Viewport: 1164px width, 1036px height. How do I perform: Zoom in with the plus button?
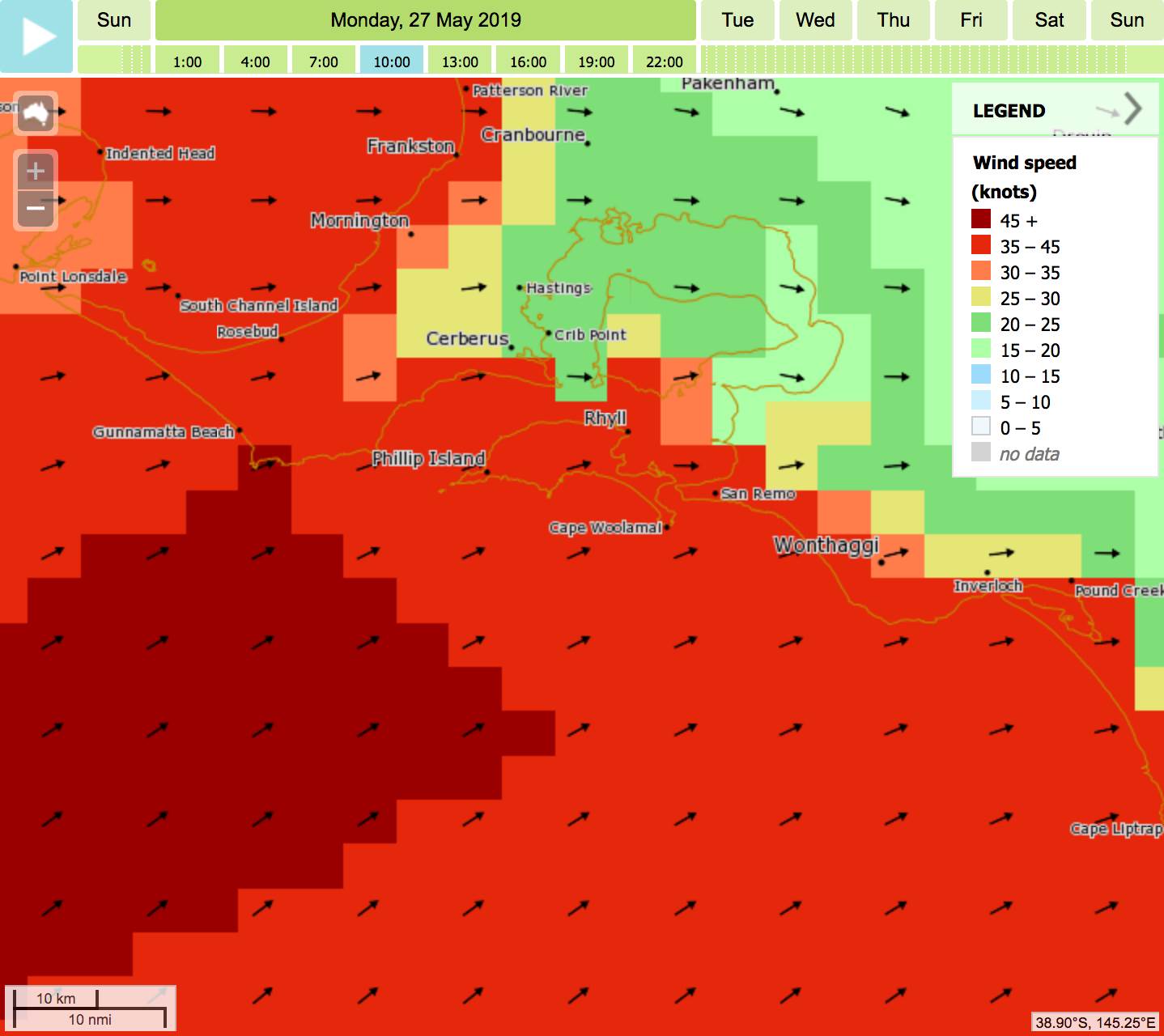click(36, 171)
